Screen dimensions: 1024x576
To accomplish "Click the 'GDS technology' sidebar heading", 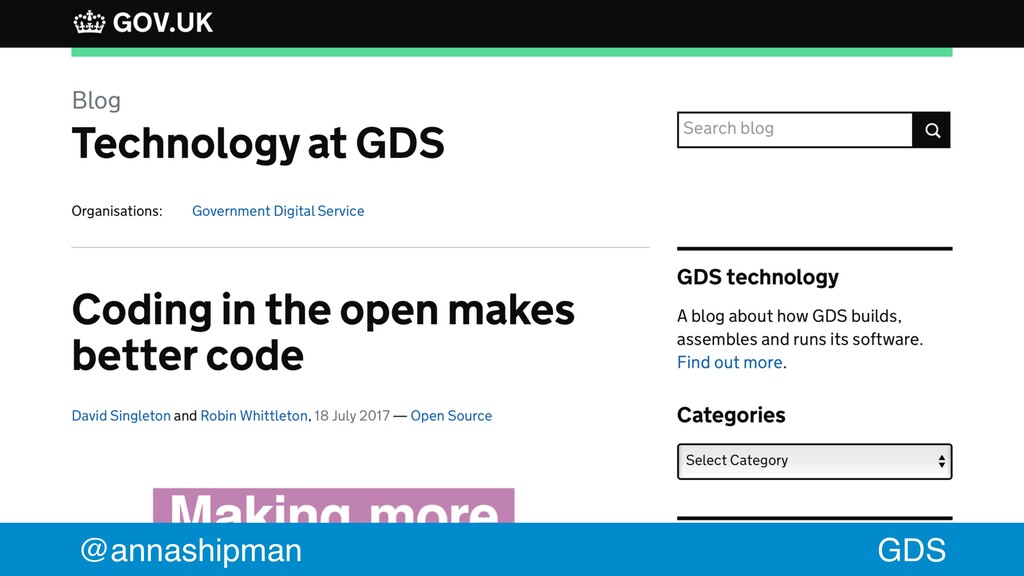I will click(758, 277).
